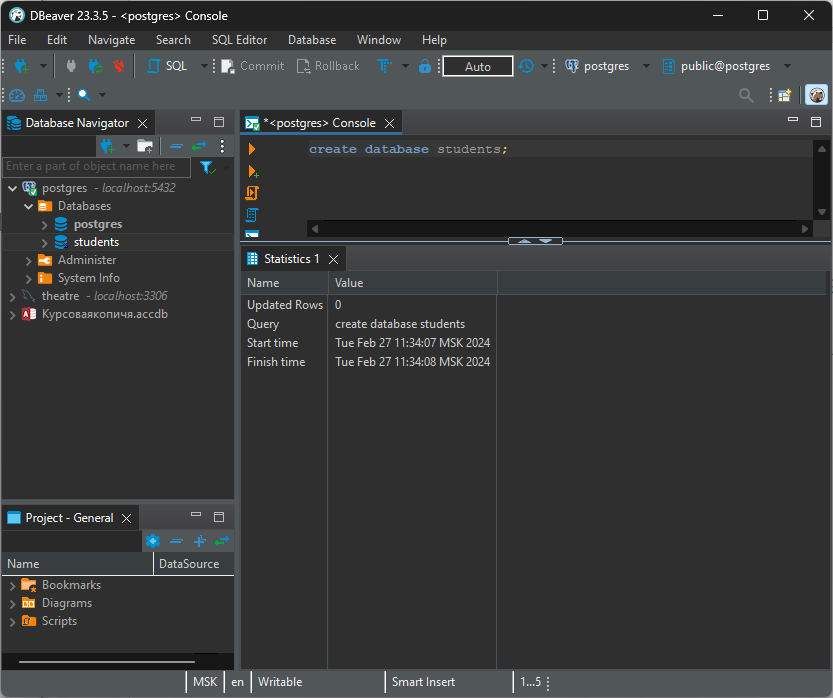833x698 pixels.
Task: Click the navigator filter funnel icon
Action: 207,167
